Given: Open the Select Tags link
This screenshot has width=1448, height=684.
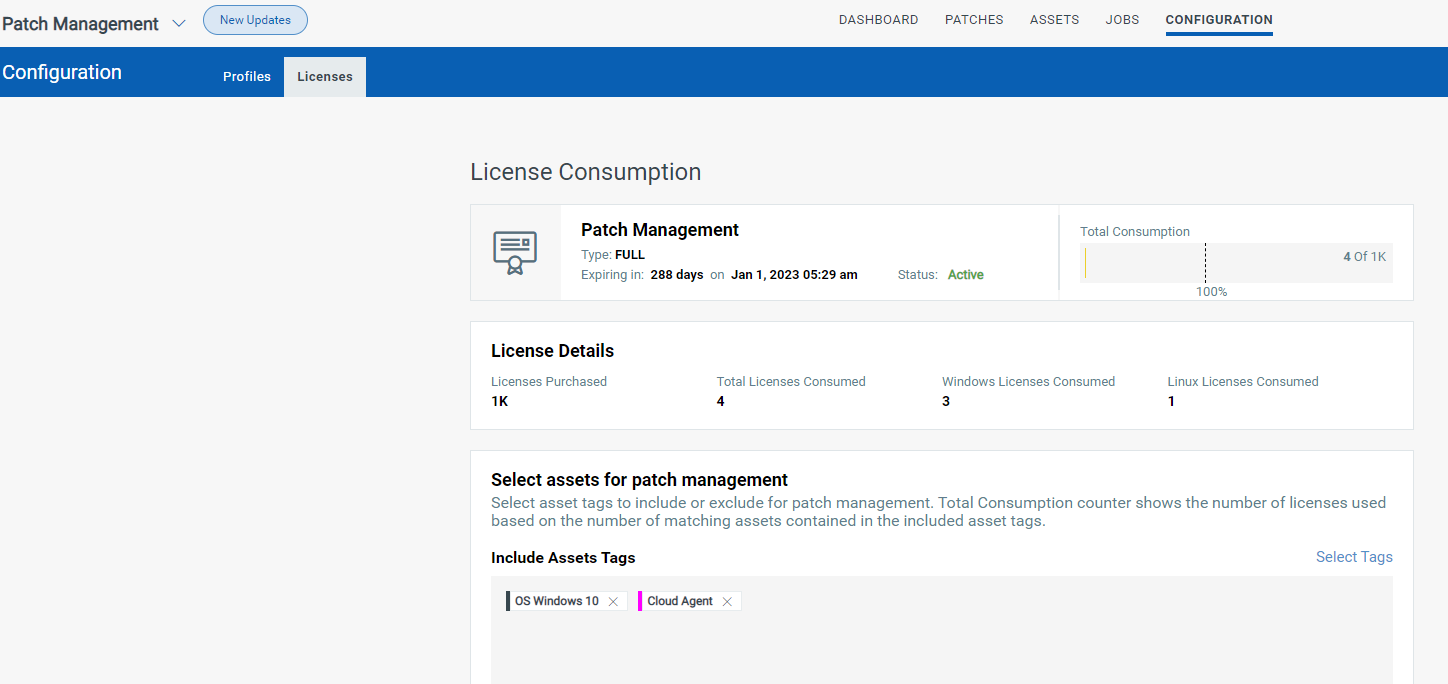Looking at the screenshot, I should (x=1354, y=557).
